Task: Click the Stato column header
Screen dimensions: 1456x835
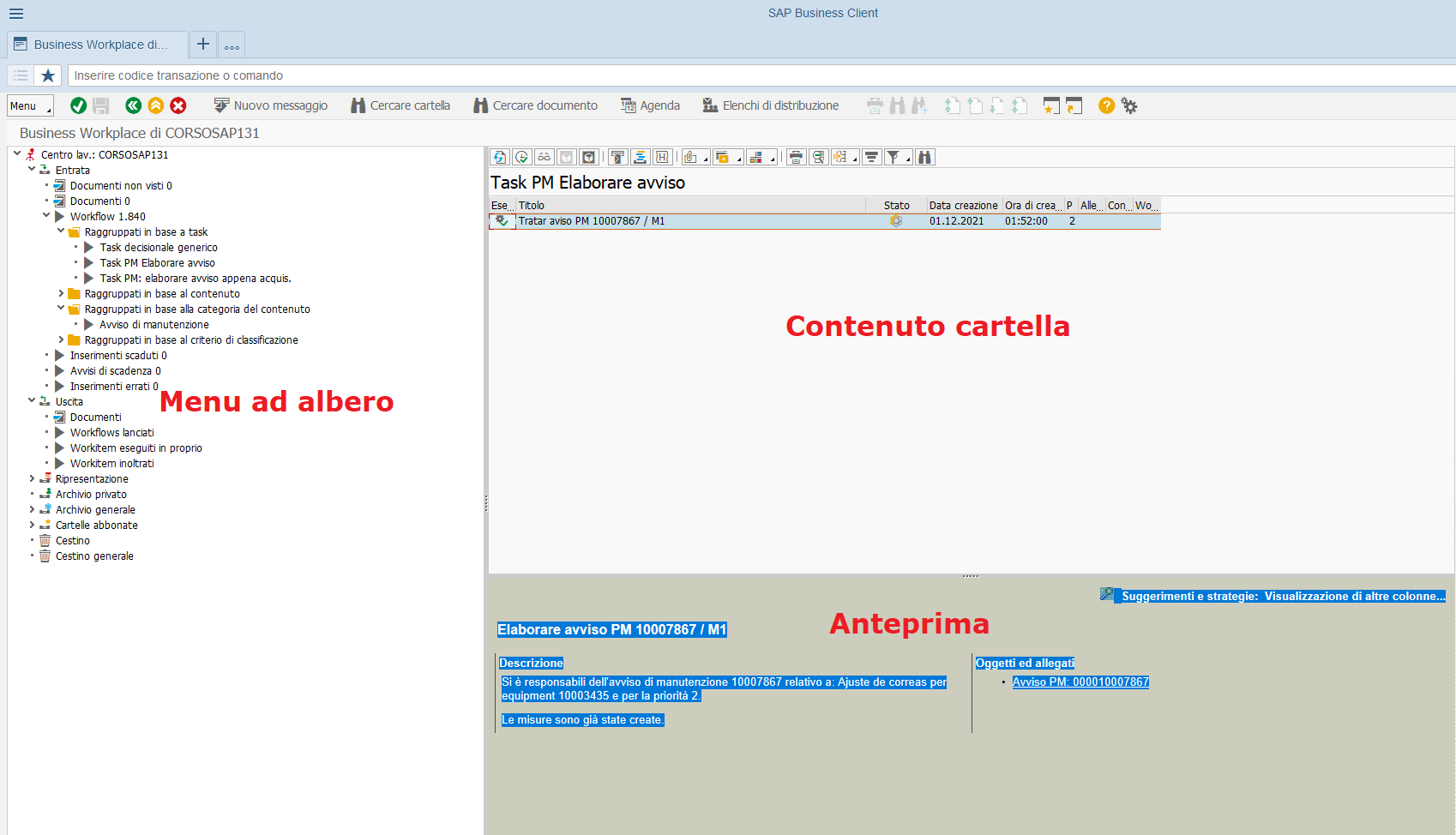Action: click(897, 206)
